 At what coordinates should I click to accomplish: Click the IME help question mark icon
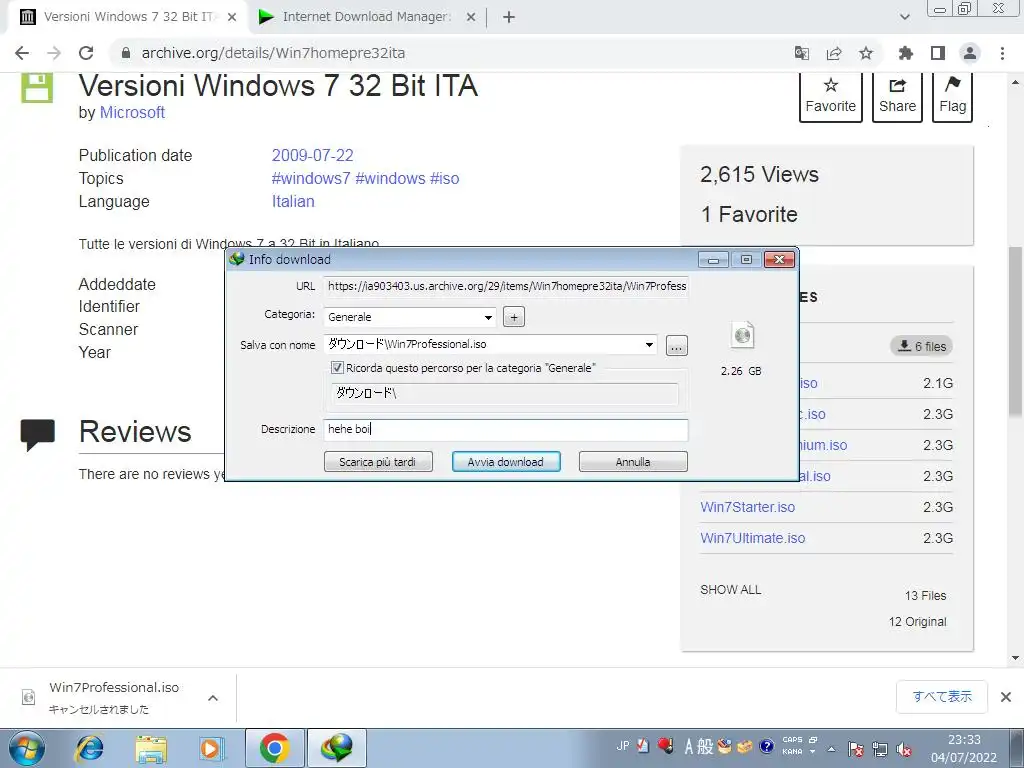(767, 745)
